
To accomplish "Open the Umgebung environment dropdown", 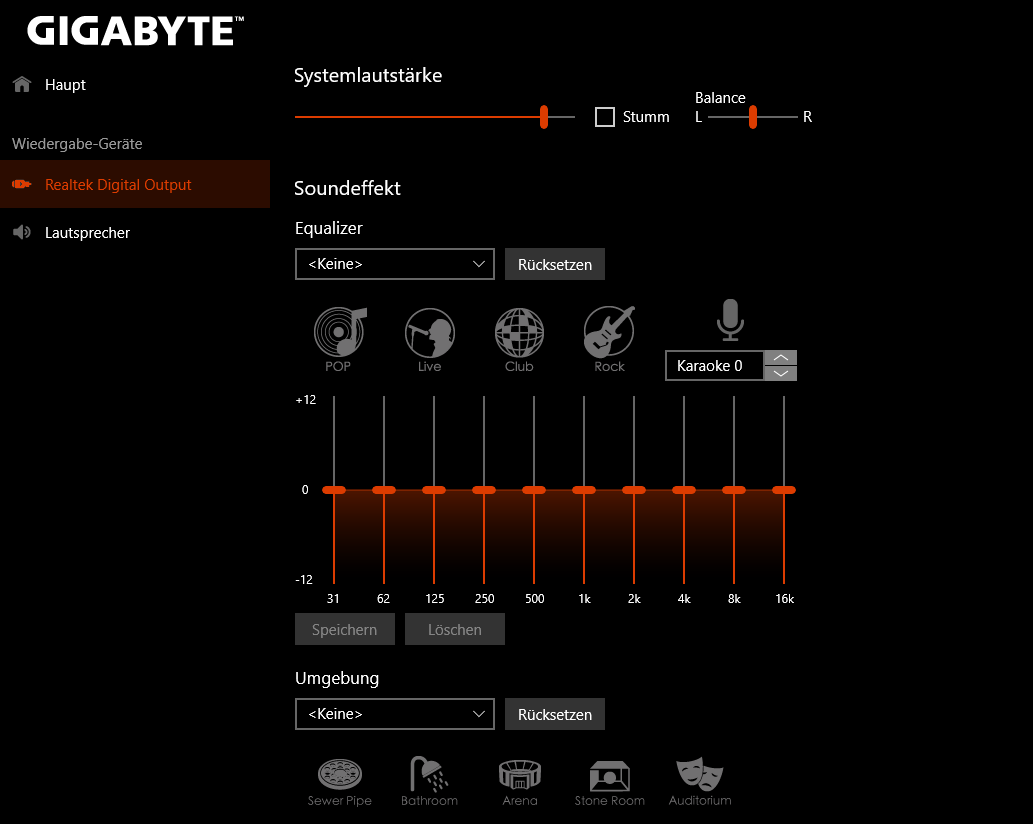I will click(x=395, y=714).
